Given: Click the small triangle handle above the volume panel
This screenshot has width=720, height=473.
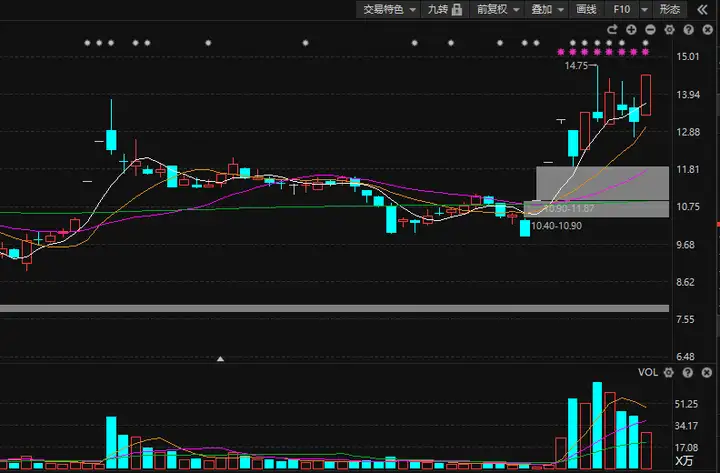Looking at the screenshot, I should (220, 359).
